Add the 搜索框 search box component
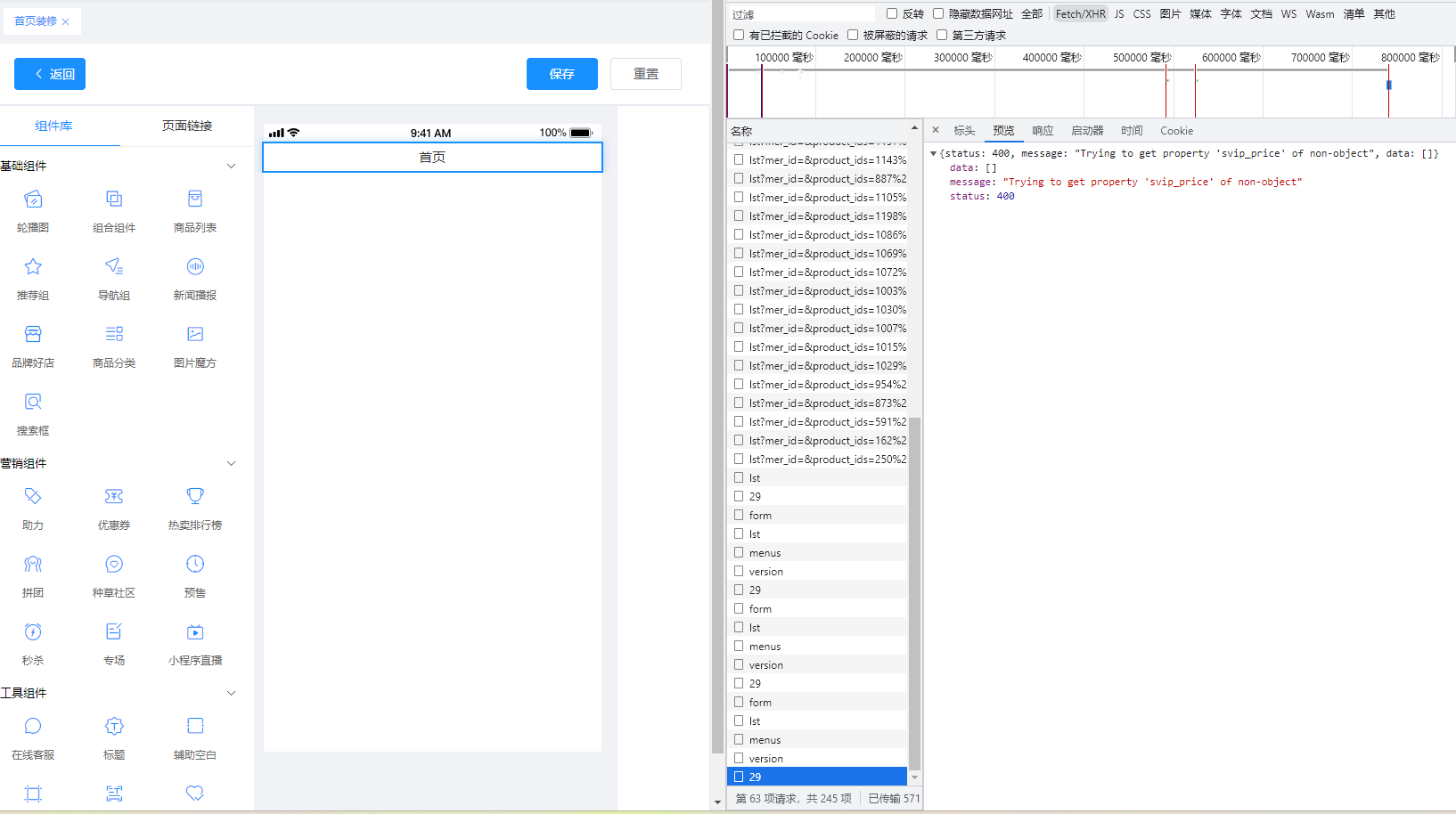The width and height of the screenshot is (1456, 814). (x=33, y=414)
